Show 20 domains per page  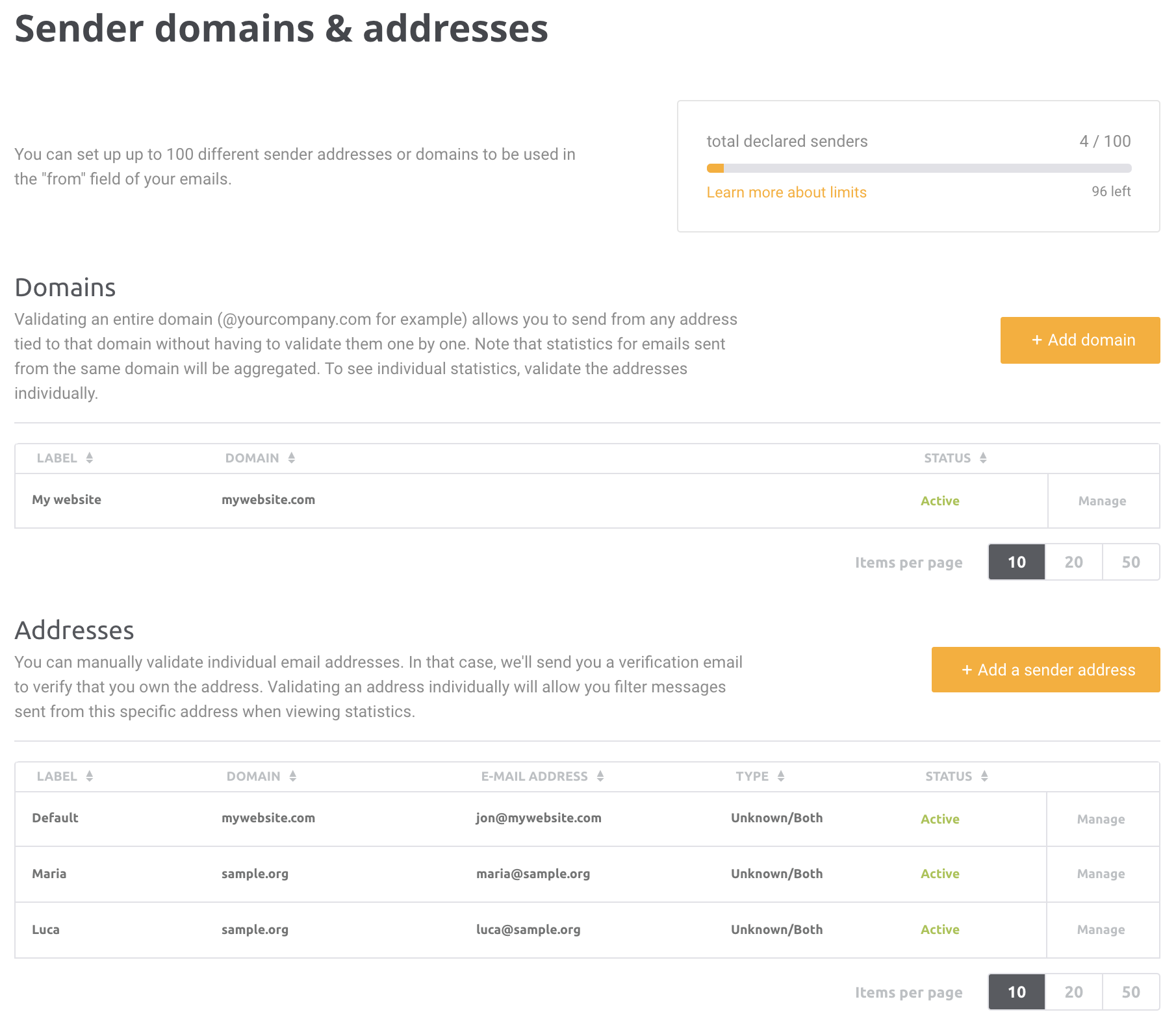(1074, 562)
